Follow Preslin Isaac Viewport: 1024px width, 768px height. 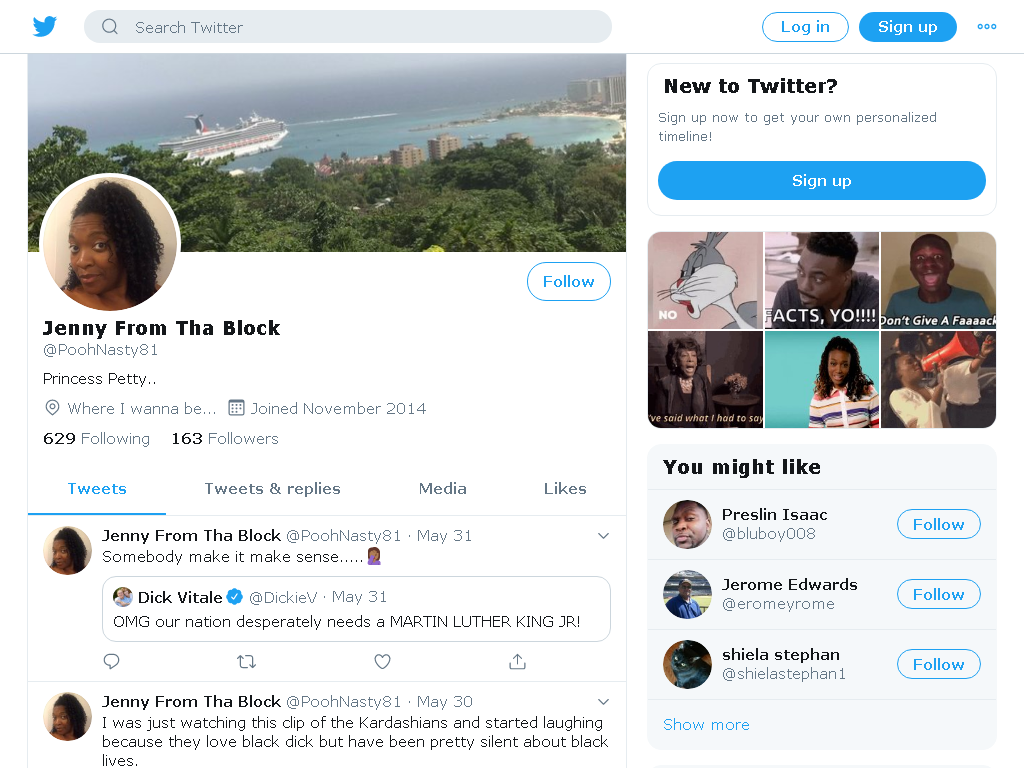click(x=938, y=524)
